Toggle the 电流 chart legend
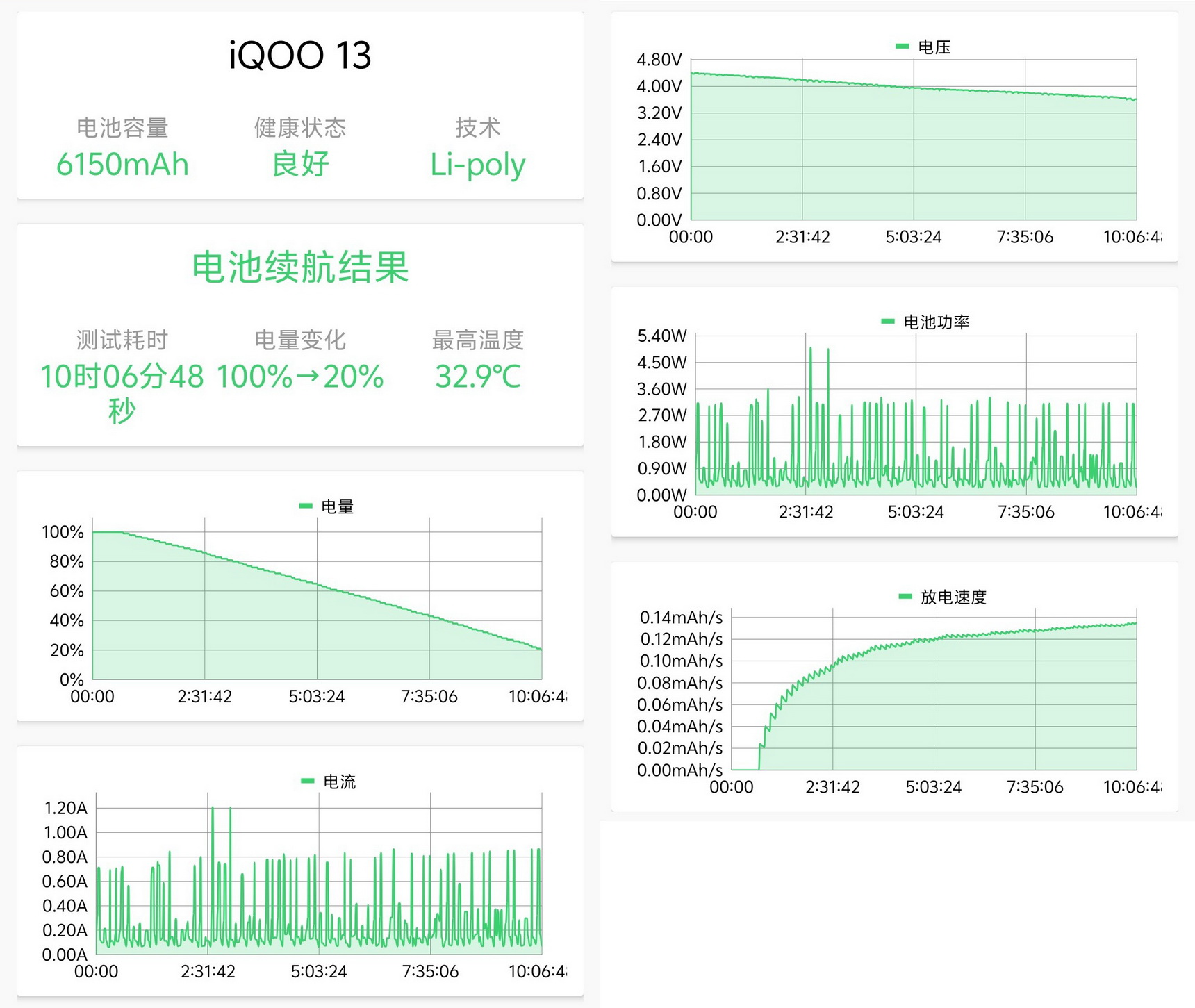This screenshot has height=1008, width=1195. coord(328,782)
